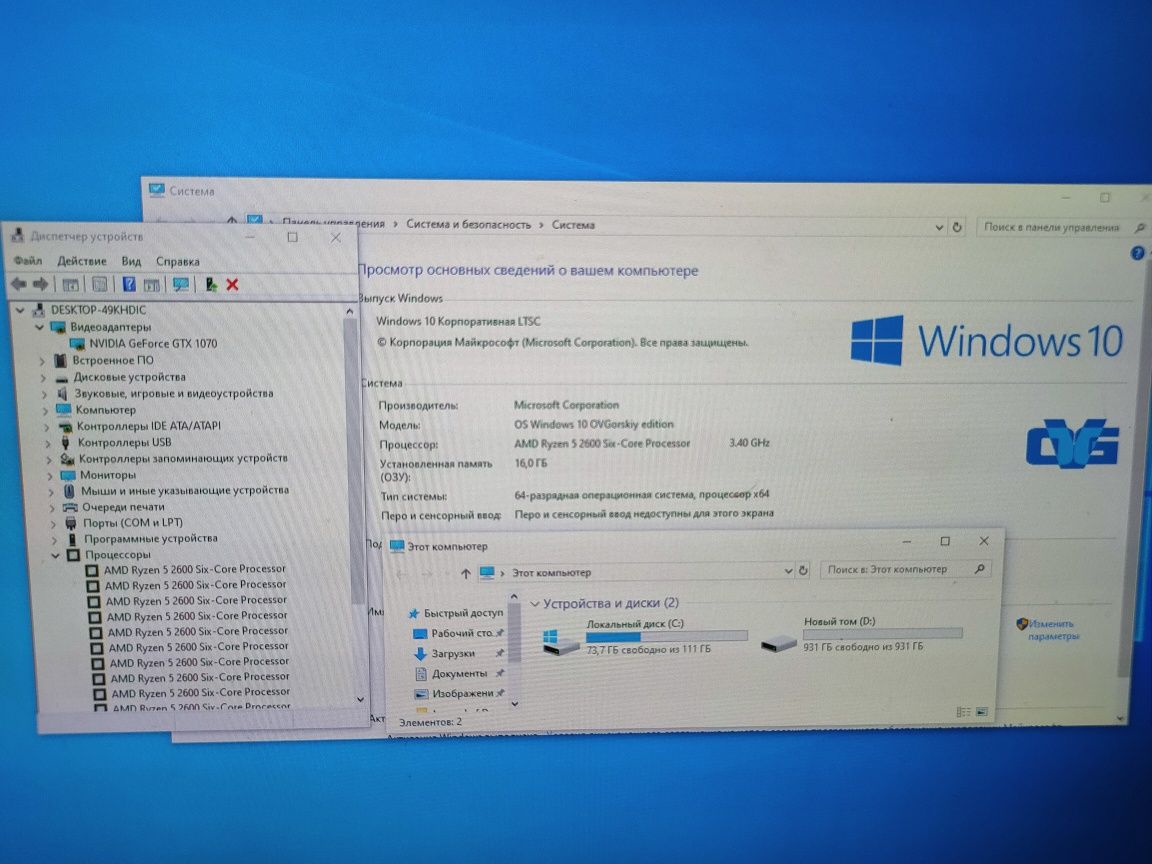Image resolution: width=1152 pixels, height=864 pixels.
Task: Refresh the System control panel address bar
Action: click(x=957, y=227)
